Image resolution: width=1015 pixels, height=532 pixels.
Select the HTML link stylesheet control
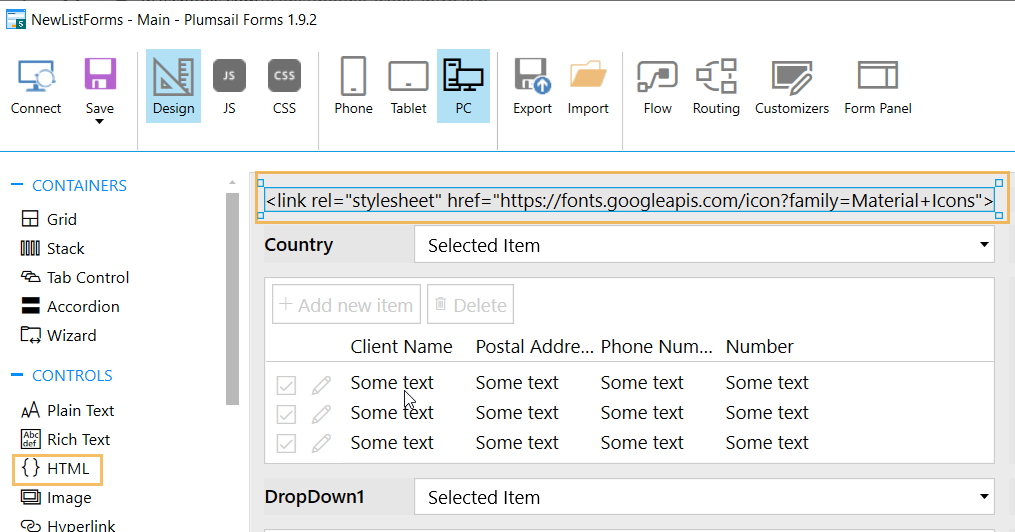630,201
